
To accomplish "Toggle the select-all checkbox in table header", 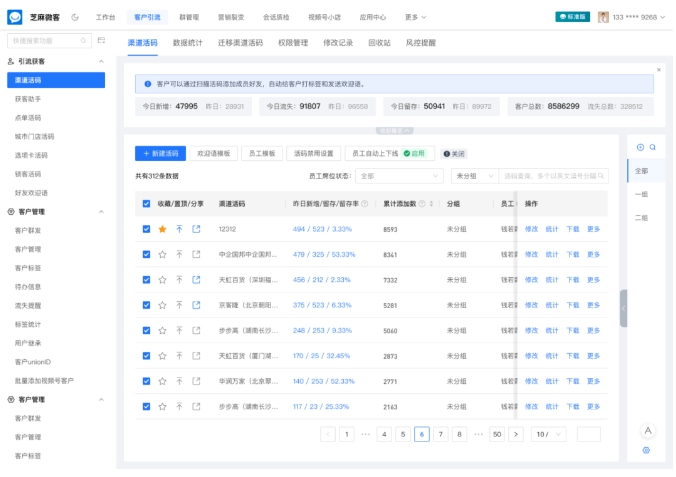I will (x=146, y=203).
